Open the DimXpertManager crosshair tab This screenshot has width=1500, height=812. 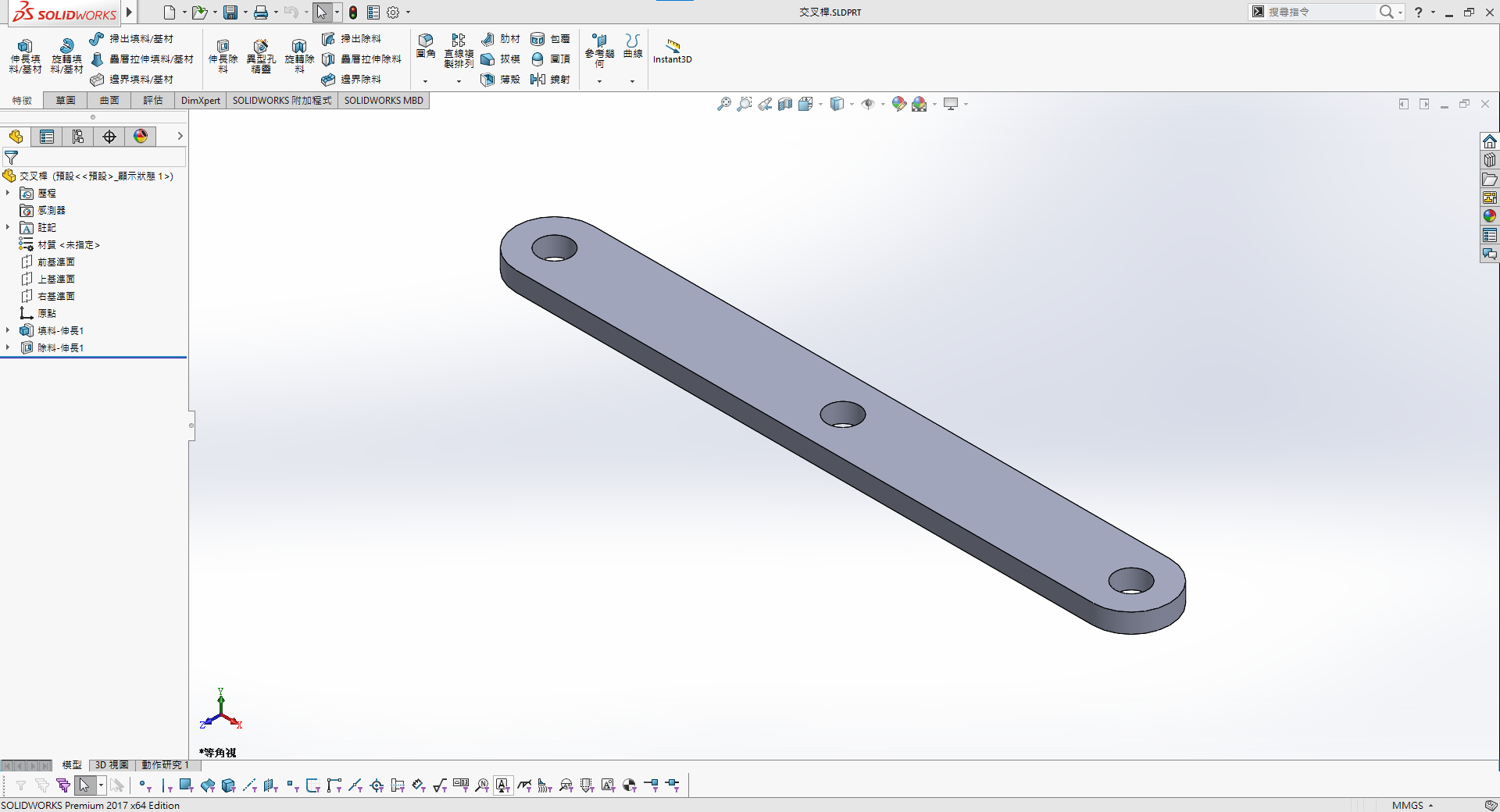pyautogui.click(x=109, y=137)
